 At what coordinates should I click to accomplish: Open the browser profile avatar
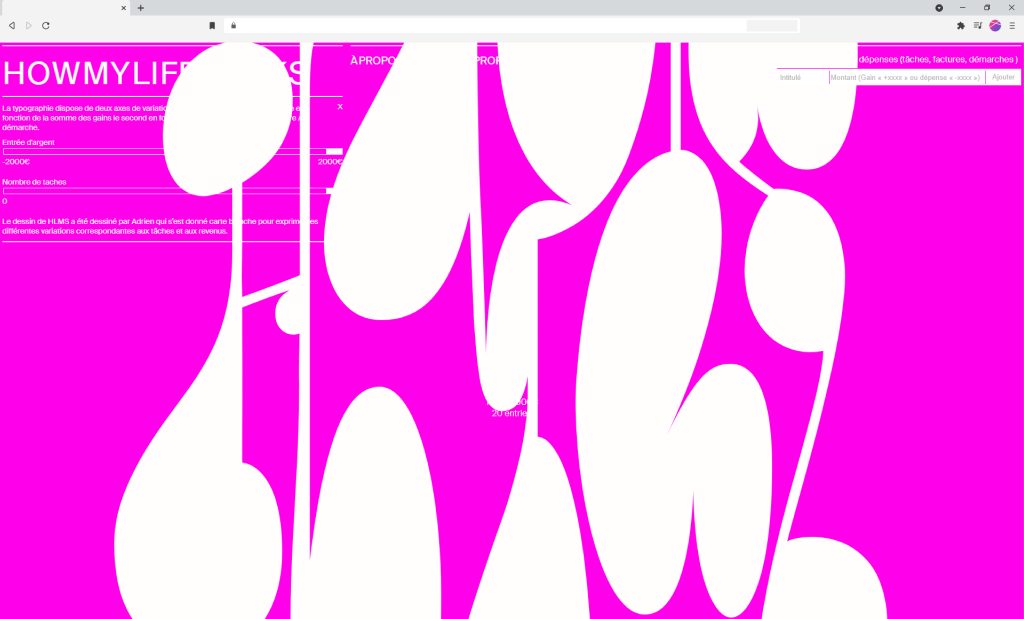click(995, 25)
